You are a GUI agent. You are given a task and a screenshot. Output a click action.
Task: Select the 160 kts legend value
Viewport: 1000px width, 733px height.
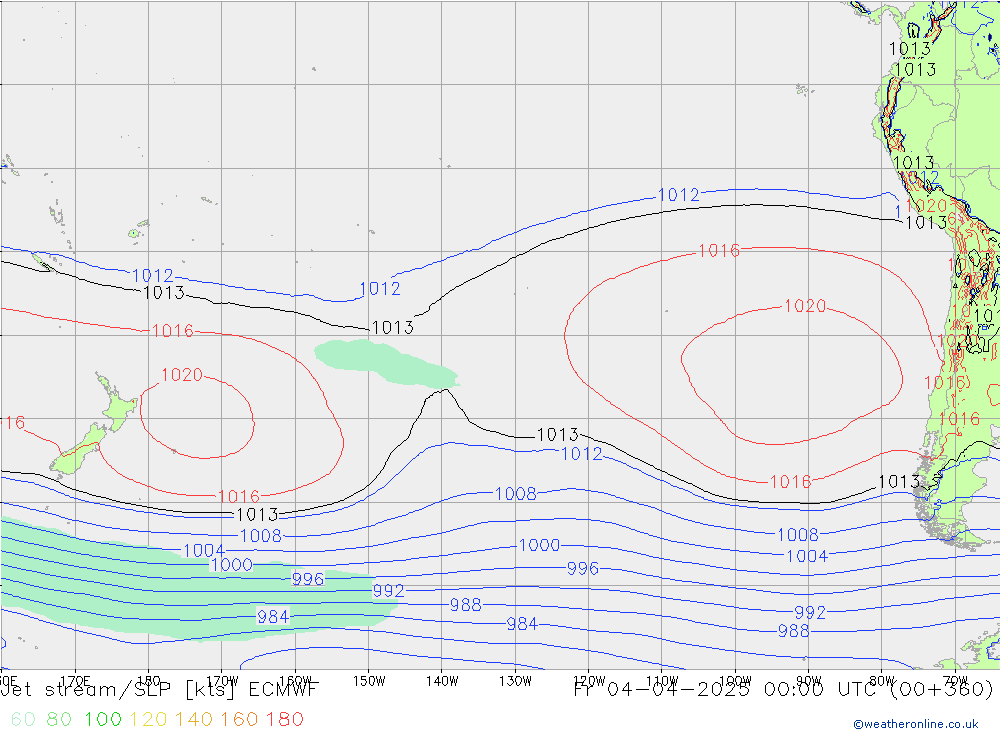point(239,720)
